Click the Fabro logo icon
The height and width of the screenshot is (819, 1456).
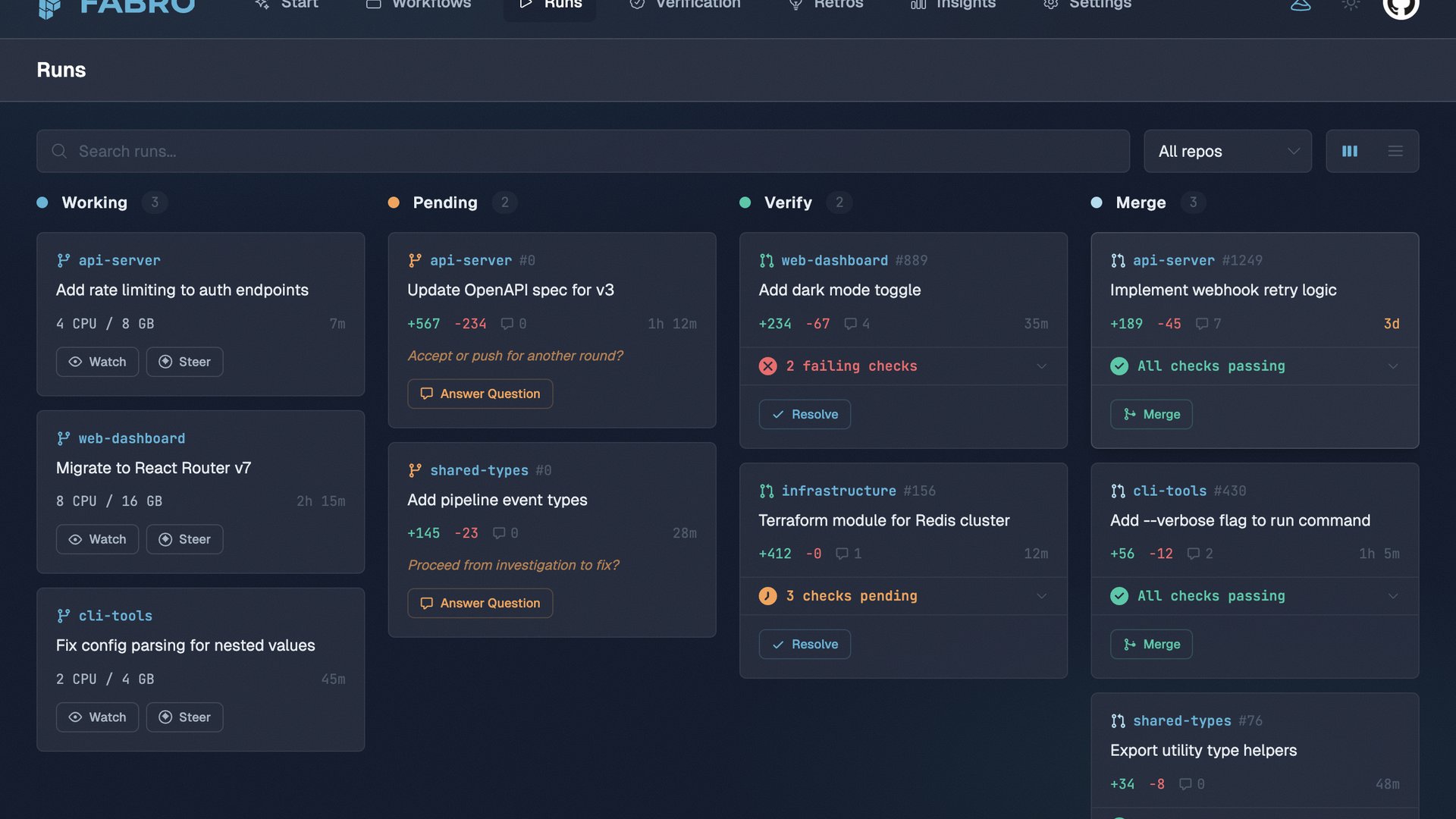(50, 8)
